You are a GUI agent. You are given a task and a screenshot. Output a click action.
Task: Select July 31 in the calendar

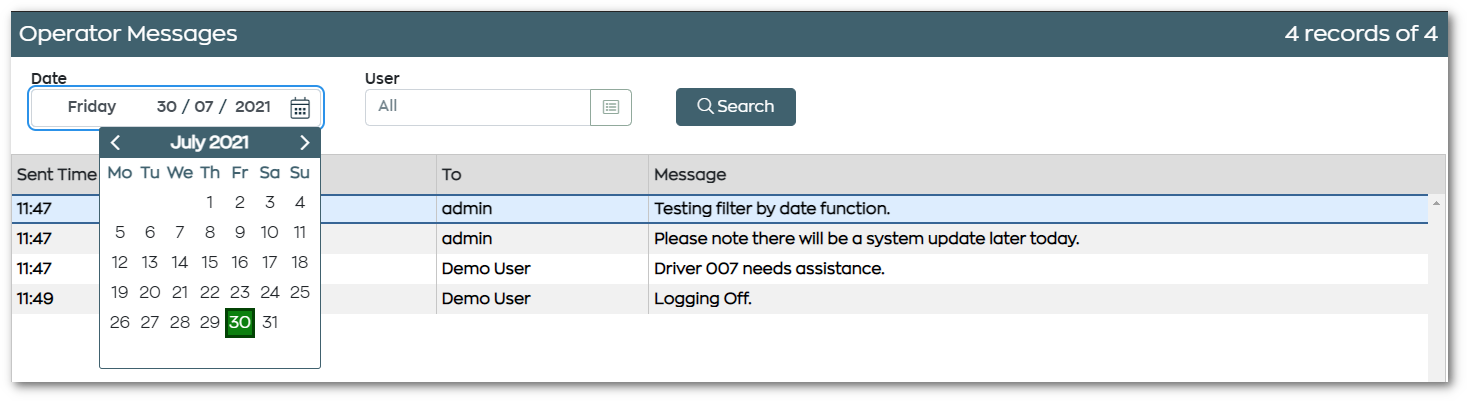[x=270, y=323]
